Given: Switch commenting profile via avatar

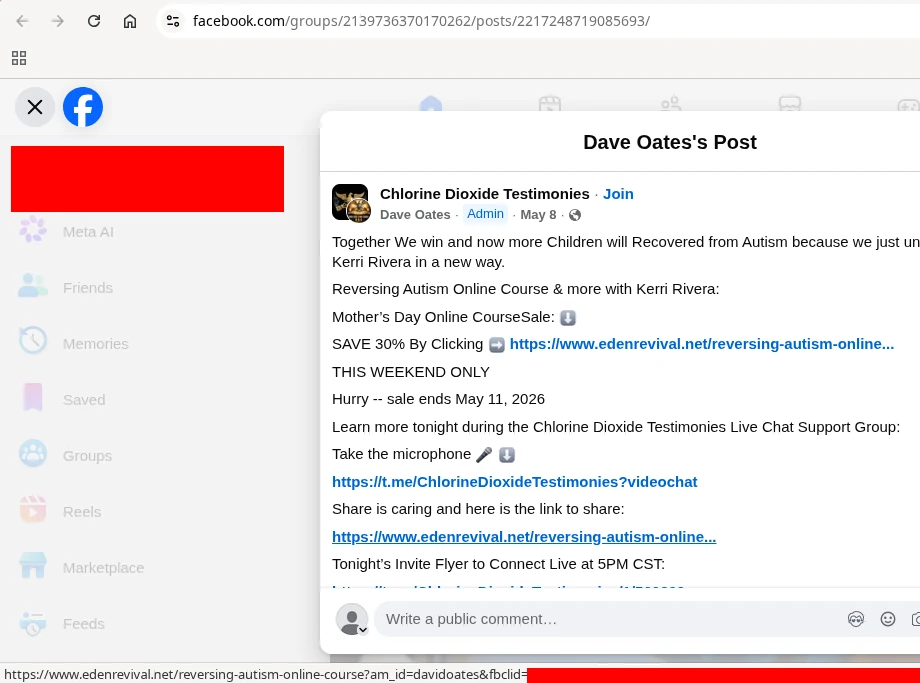Looking at the screenshot, I should (x=352, y=619).
